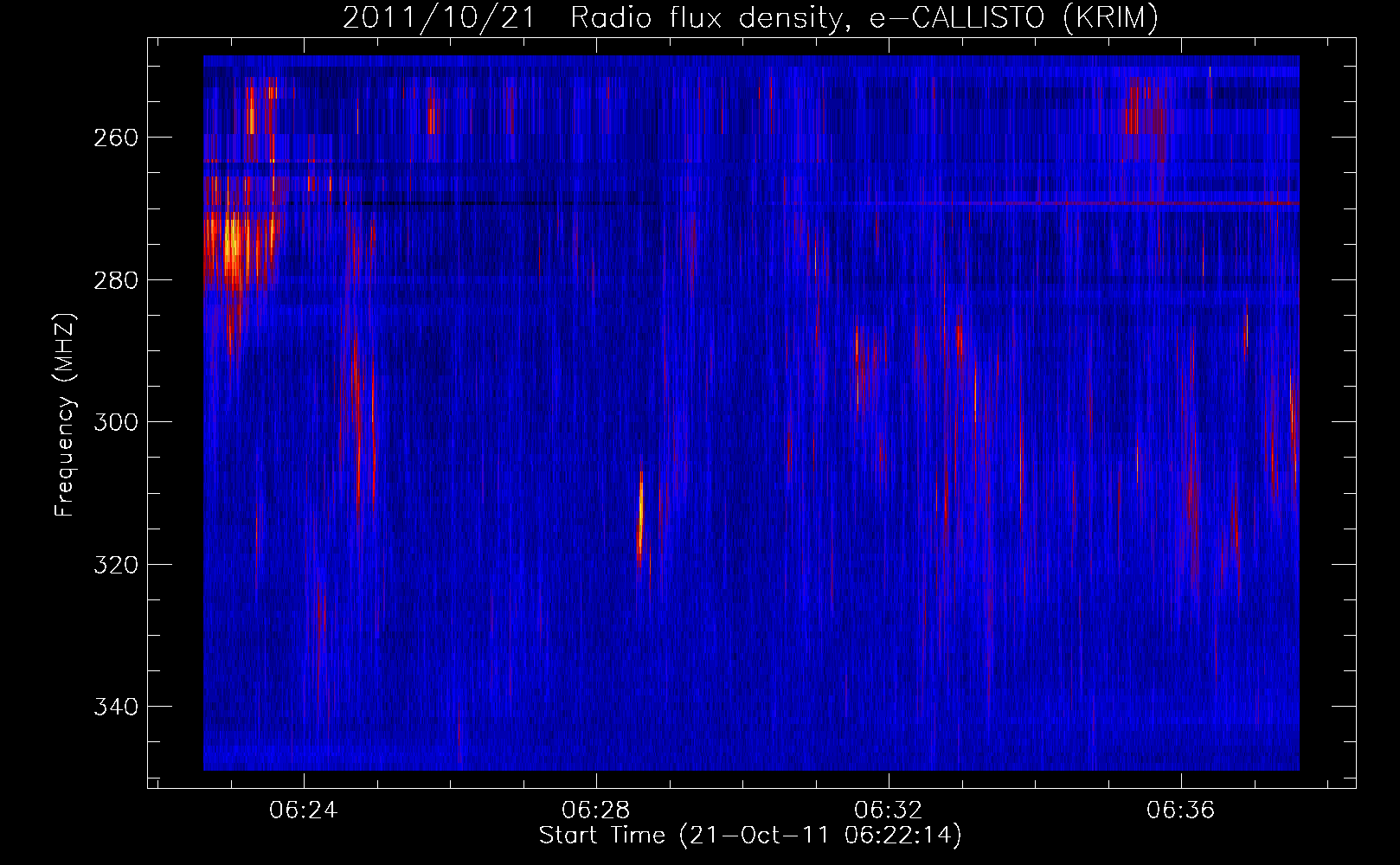Click the 280 frequency tick label

pyautogui.click(x=116, y=280)
